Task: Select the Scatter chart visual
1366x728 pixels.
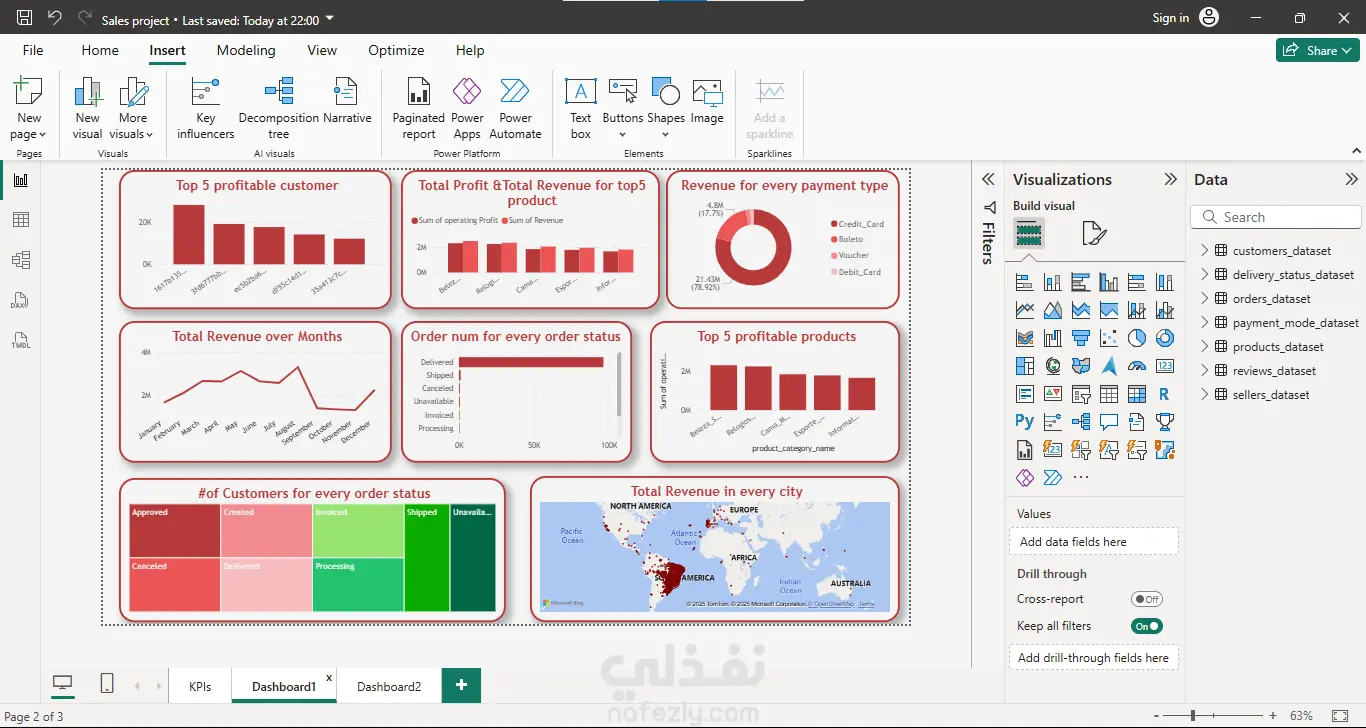Action: 1108,338
